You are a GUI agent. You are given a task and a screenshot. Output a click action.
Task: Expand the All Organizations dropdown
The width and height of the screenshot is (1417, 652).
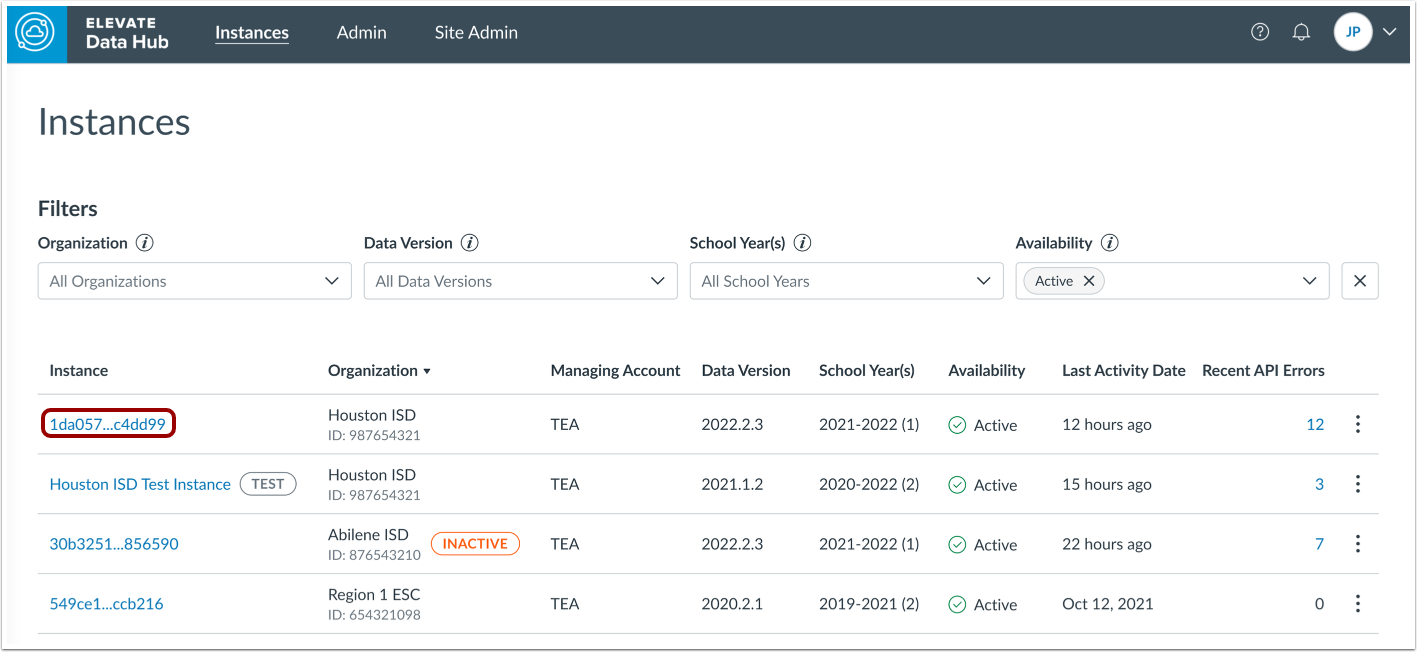(194, 281)
